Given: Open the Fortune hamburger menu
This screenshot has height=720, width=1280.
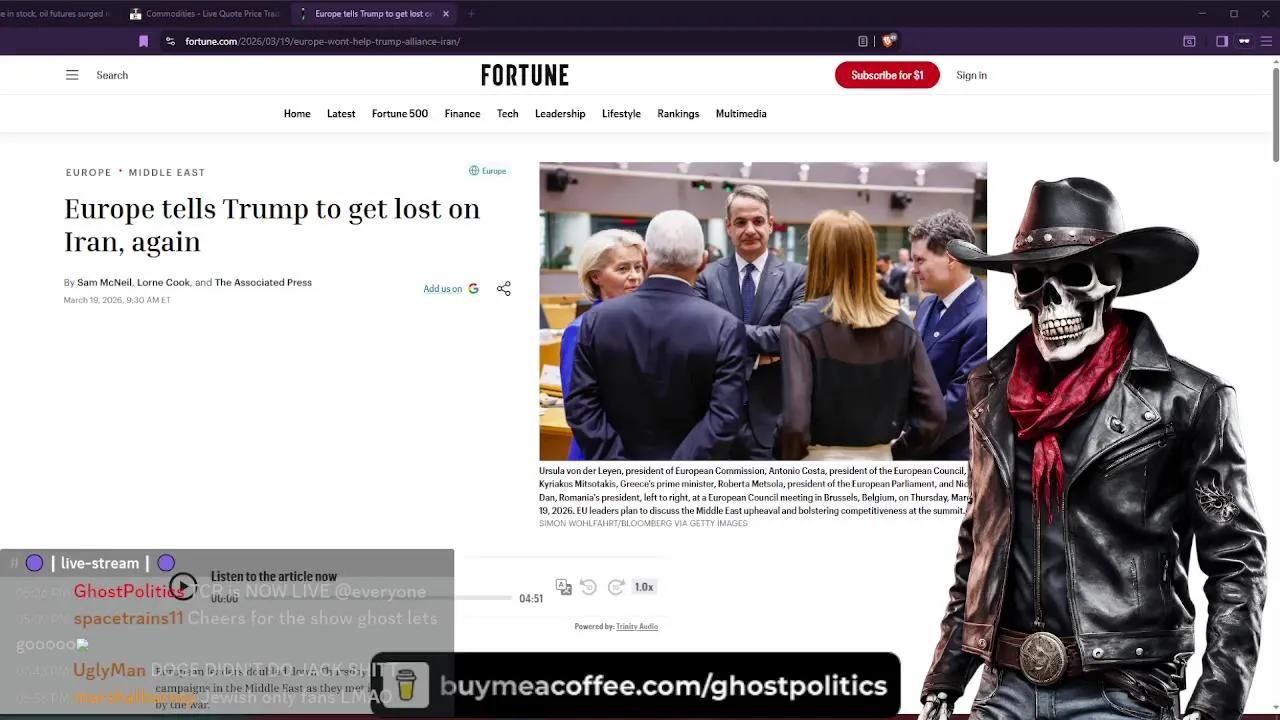Looking at the screenshot, I should point(72,75).
